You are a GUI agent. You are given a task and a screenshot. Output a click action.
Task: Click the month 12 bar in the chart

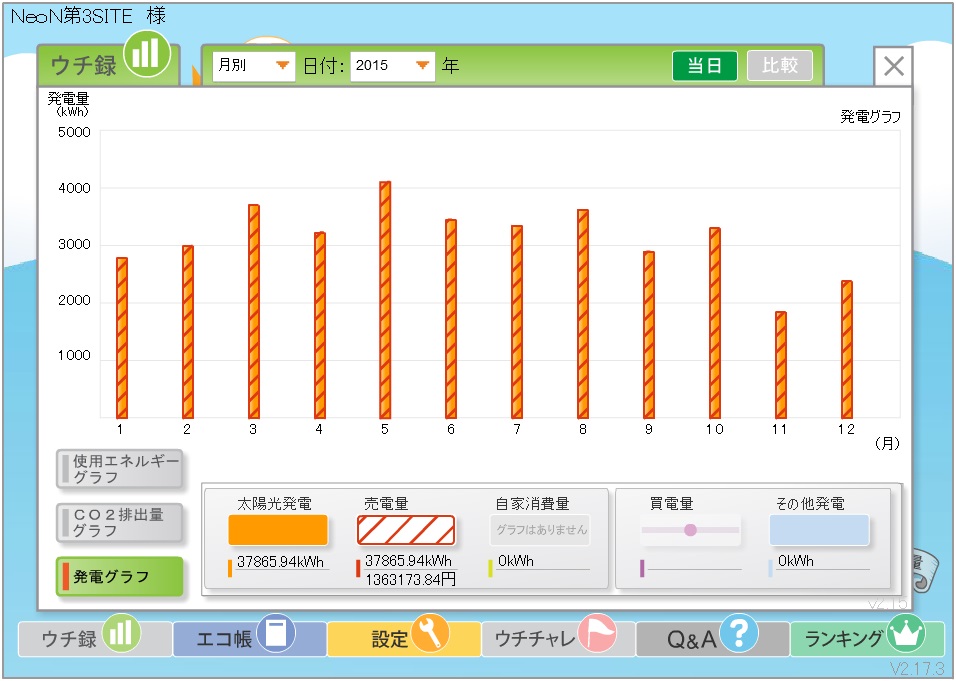pos(847,350)
